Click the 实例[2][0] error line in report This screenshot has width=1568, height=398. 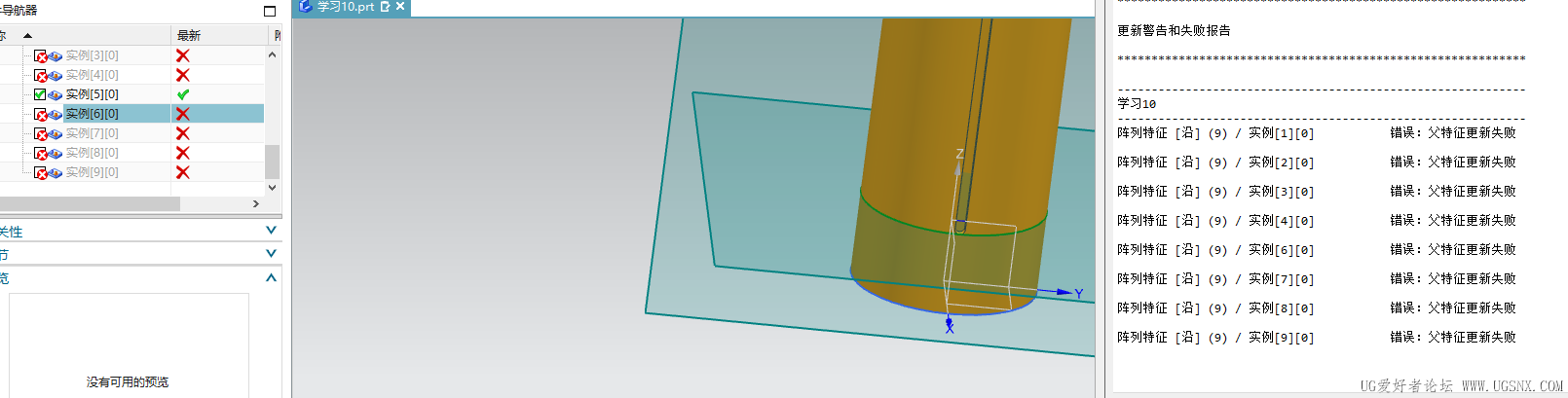coord(1317,163)
